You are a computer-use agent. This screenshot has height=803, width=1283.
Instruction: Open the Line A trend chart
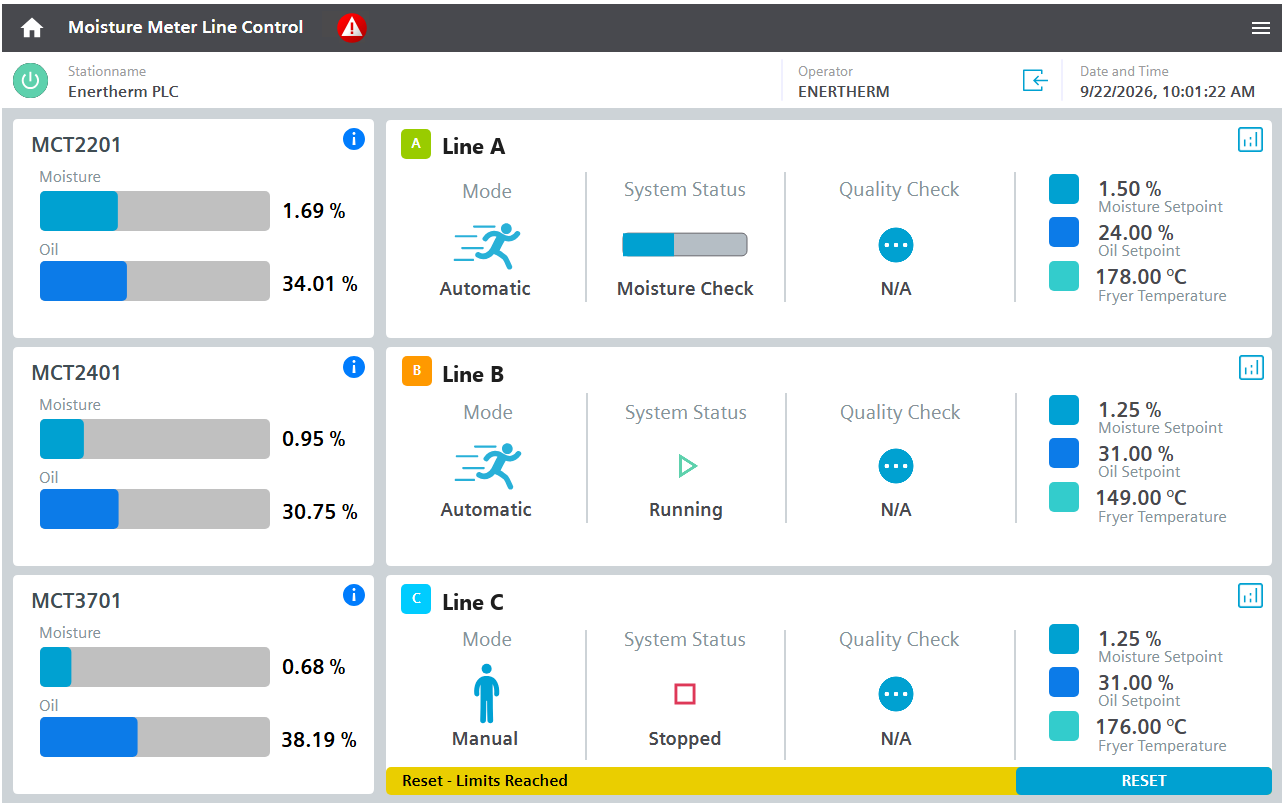(1250, 140)
